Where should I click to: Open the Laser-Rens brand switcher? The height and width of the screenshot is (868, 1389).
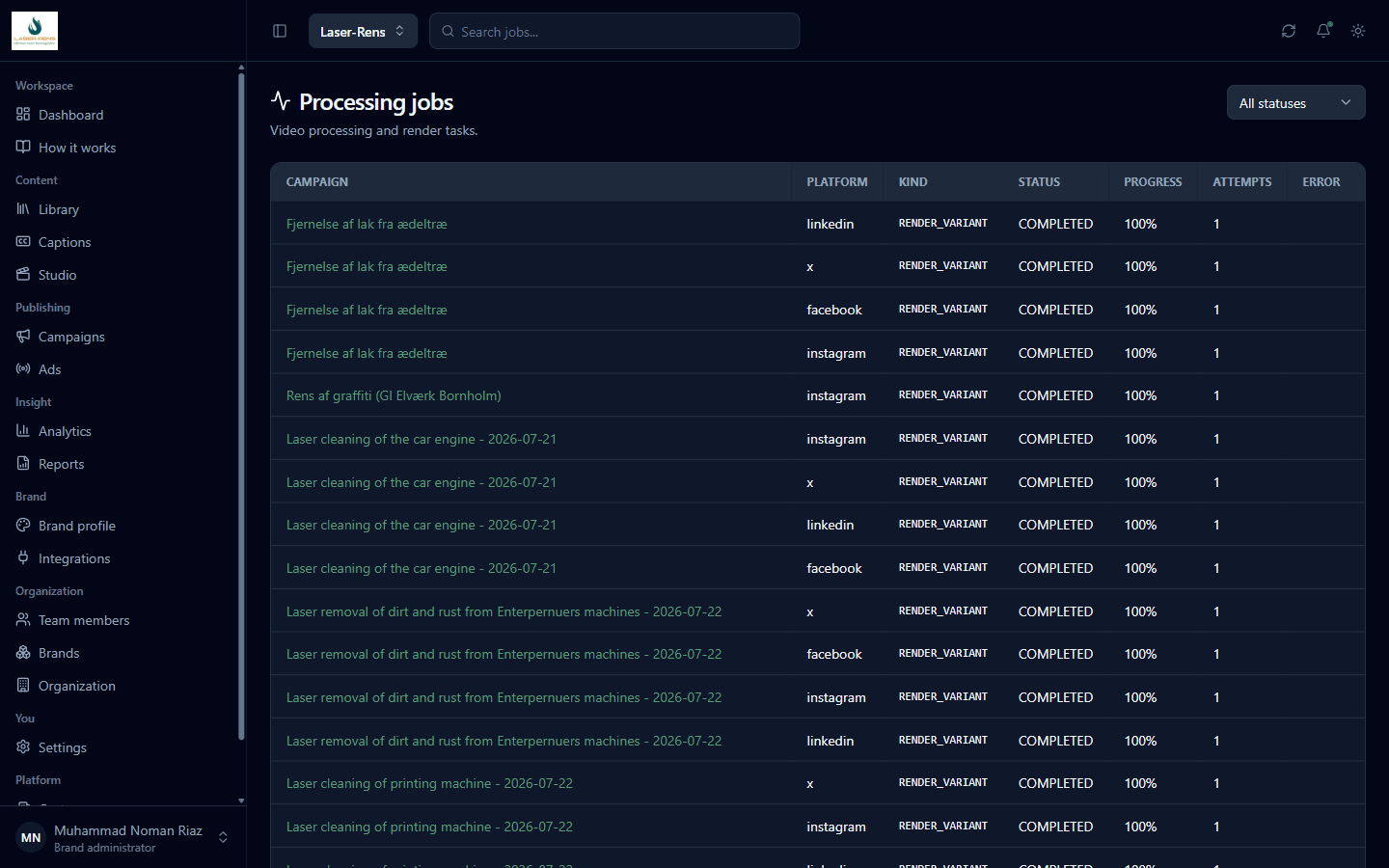363,31
